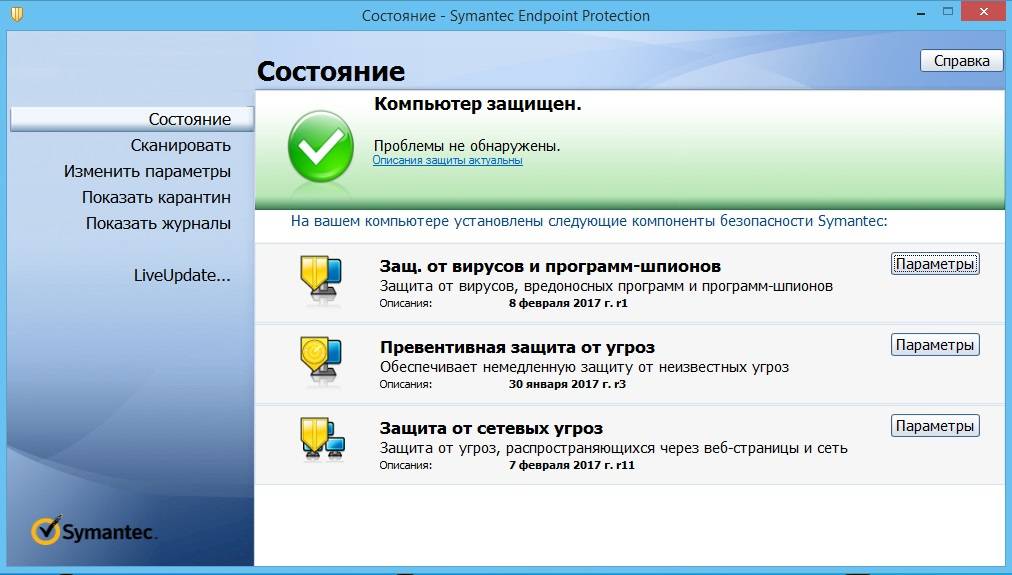The image size is (1012, 575).
Task: Click the virus and spyware protection shield icon
Action: [x=321, y=279]
